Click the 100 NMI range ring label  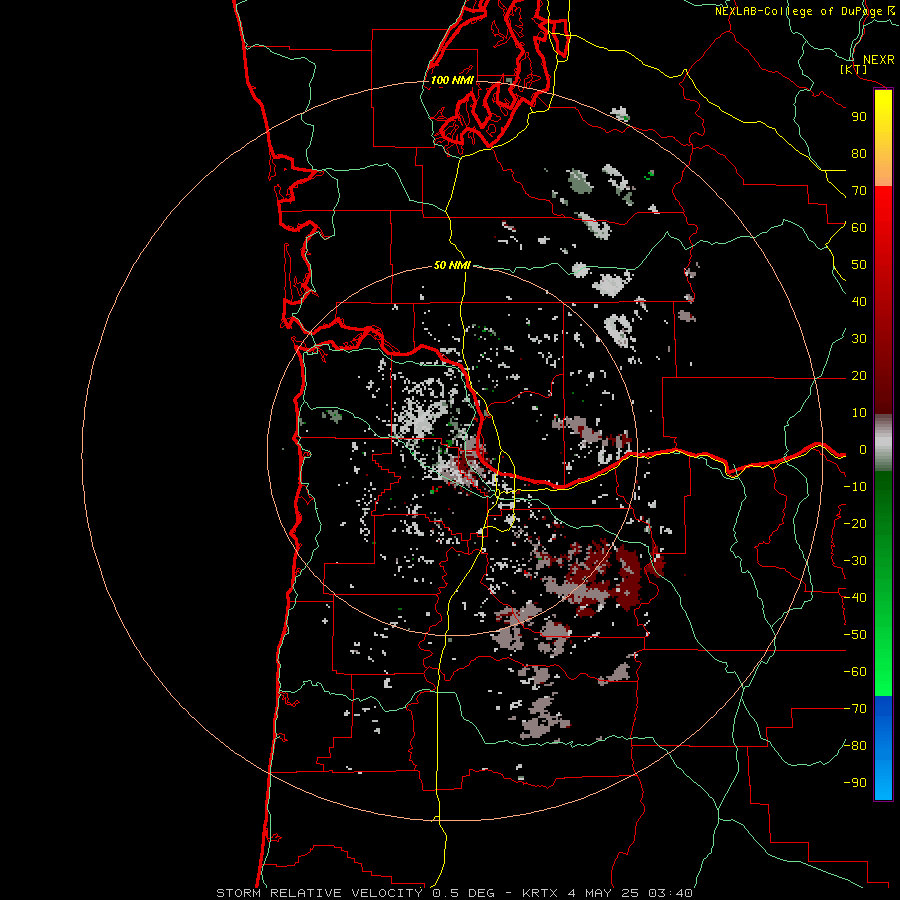click(452, 80)
